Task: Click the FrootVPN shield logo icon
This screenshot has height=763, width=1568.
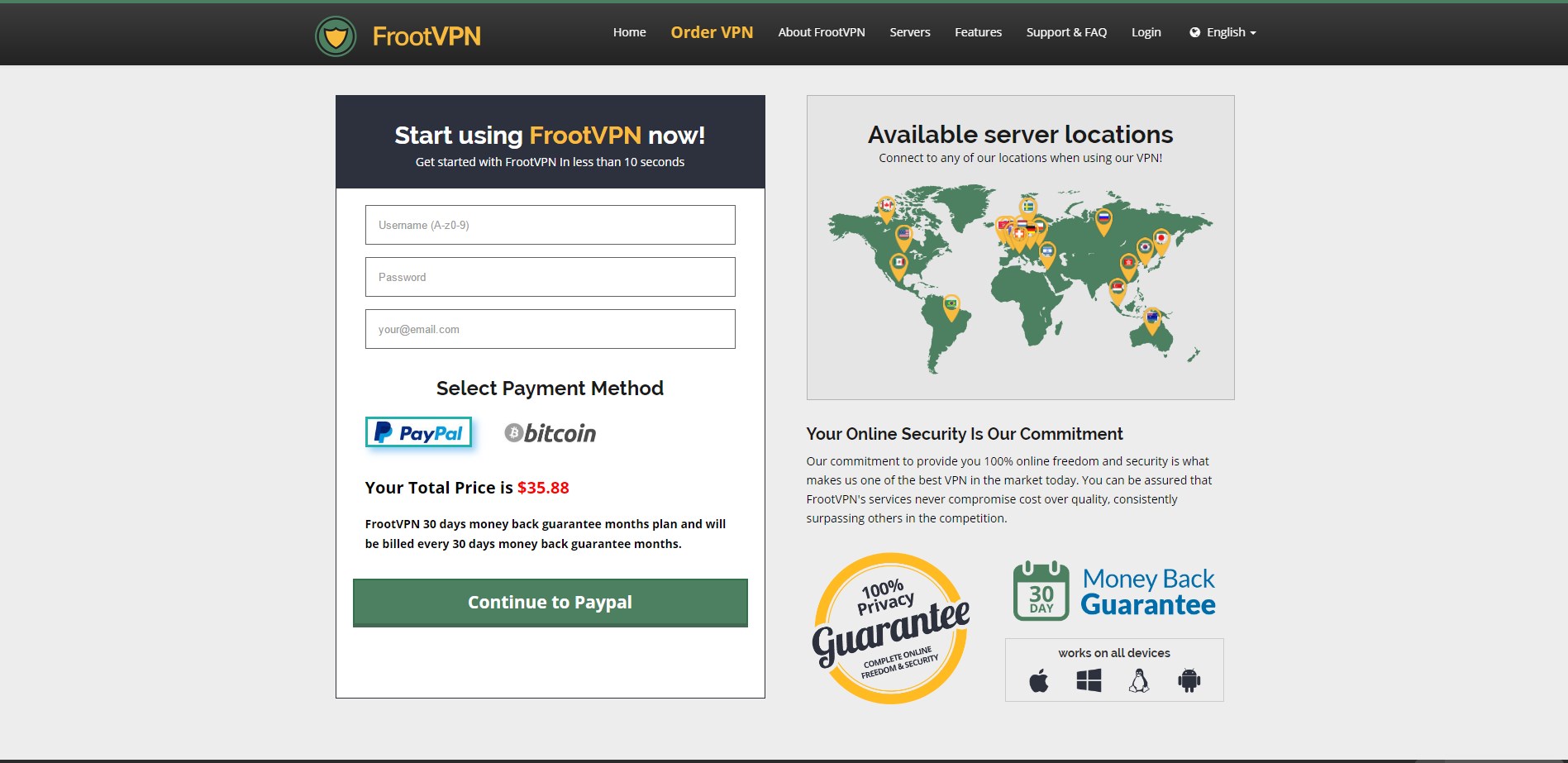Action: 336,36
